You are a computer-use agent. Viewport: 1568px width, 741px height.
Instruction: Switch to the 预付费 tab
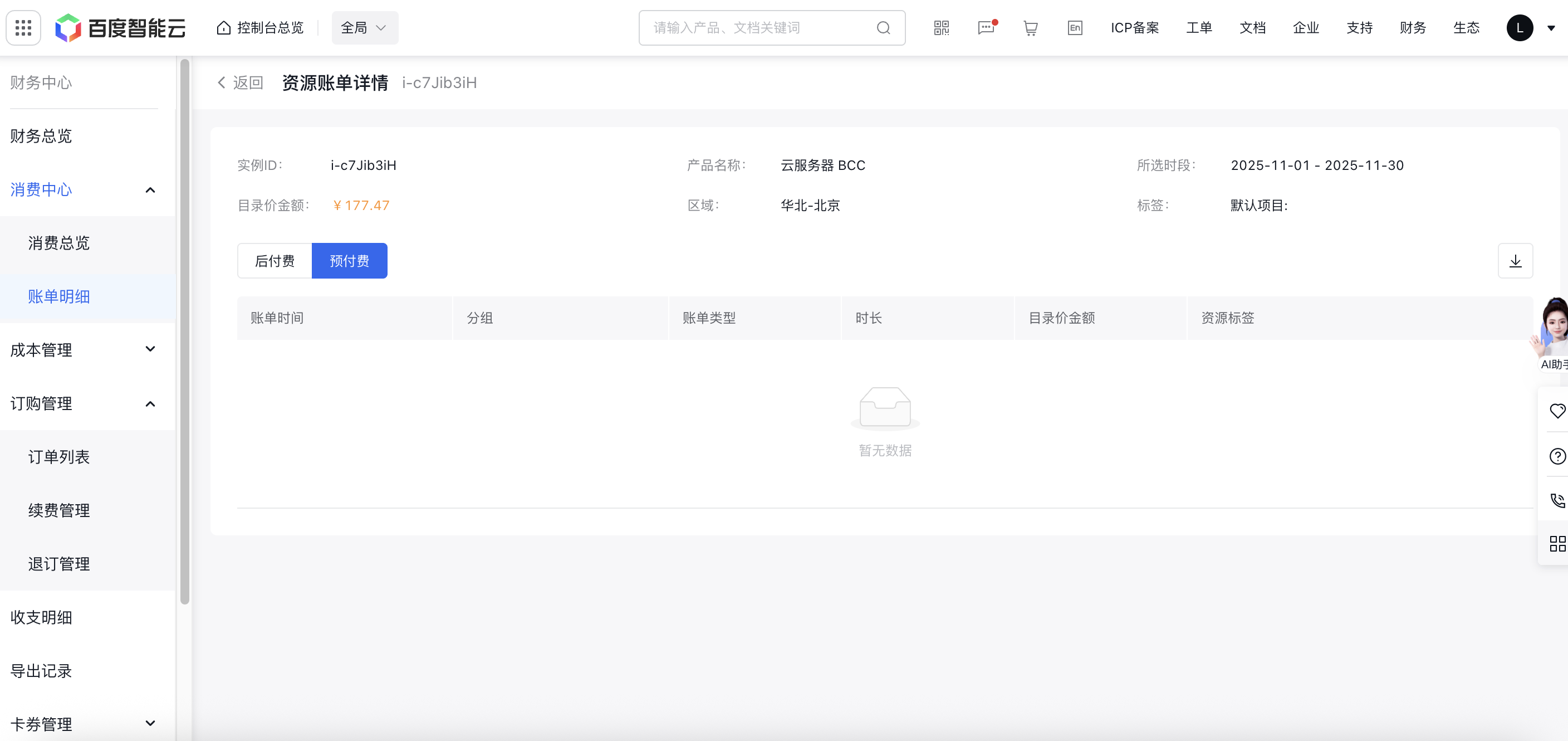(x=349, y=261)
